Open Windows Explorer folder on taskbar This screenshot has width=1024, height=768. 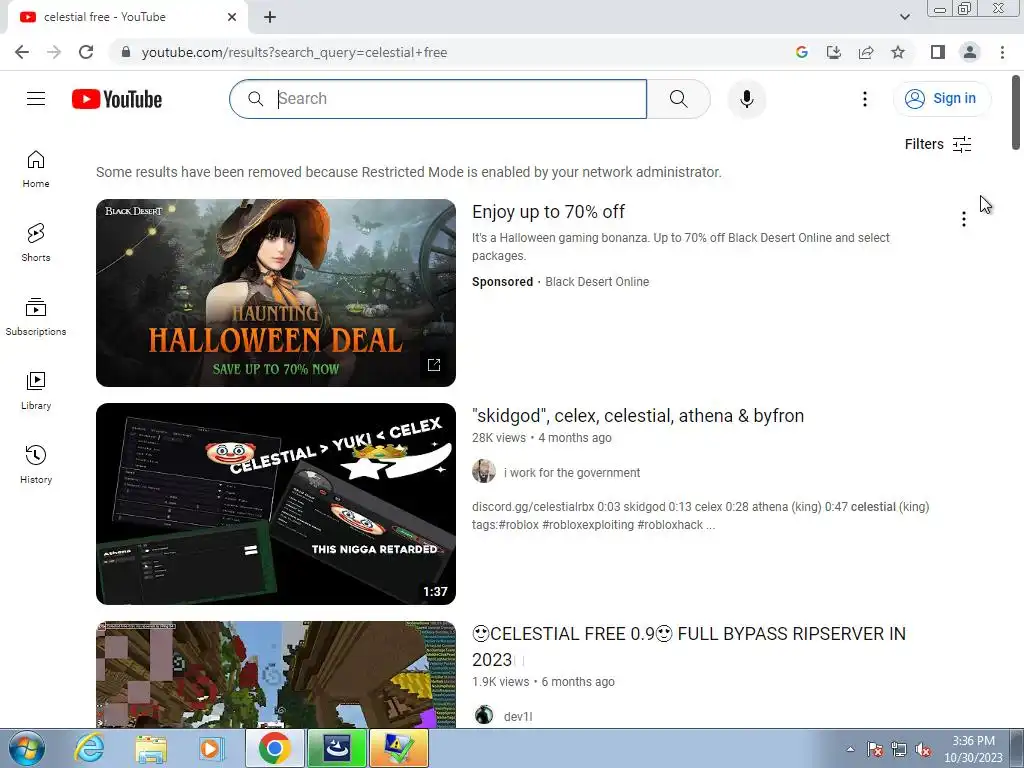[151, 748]
